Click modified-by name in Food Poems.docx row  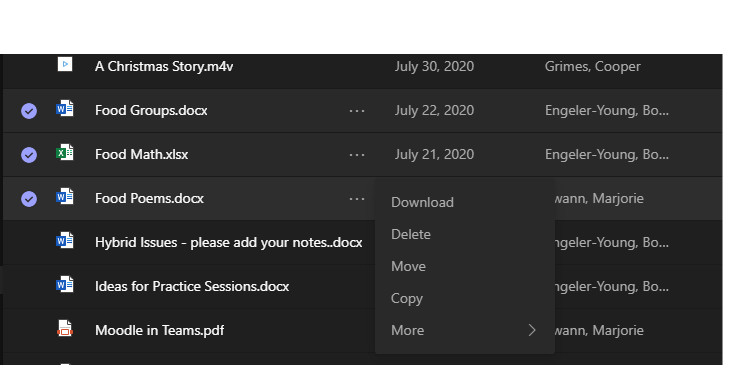pyautogui.click(x=599, y=198)
